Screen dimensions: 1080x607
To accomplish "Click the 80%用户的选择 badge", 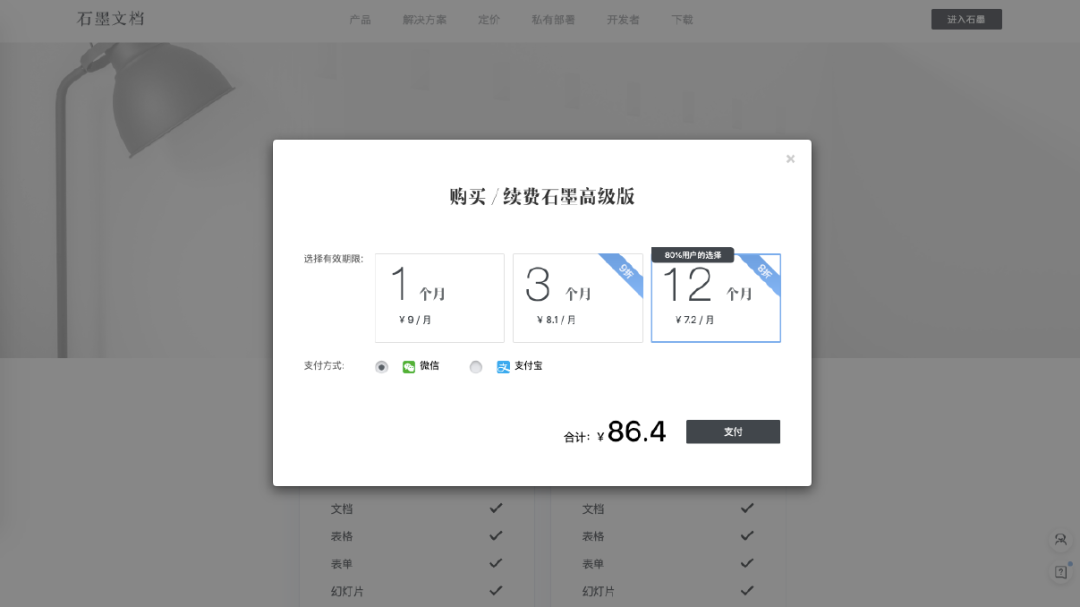I will [693, 255].
